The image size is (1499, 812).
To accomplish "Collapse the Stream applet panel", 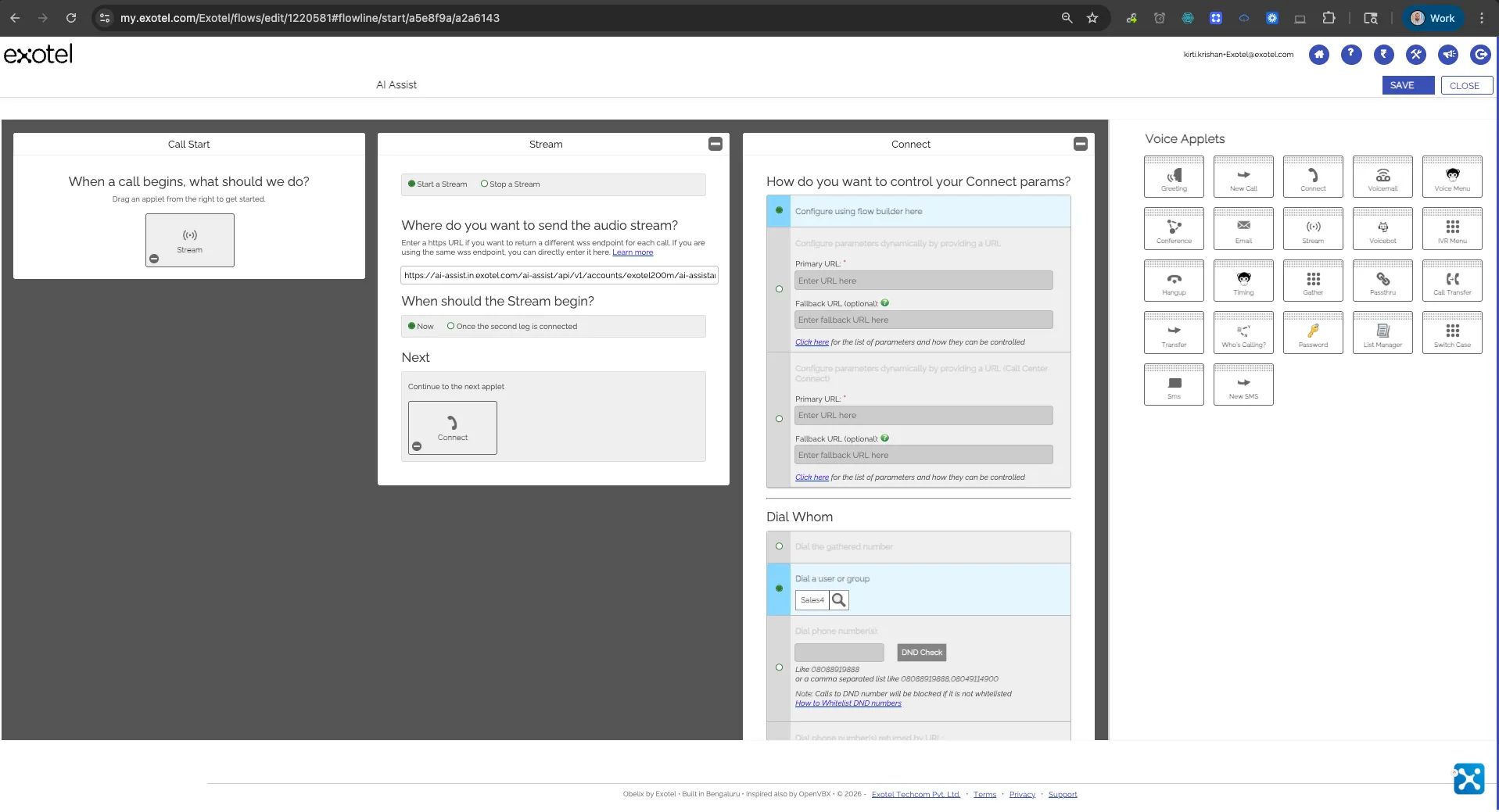I will (x=715, y=144).
